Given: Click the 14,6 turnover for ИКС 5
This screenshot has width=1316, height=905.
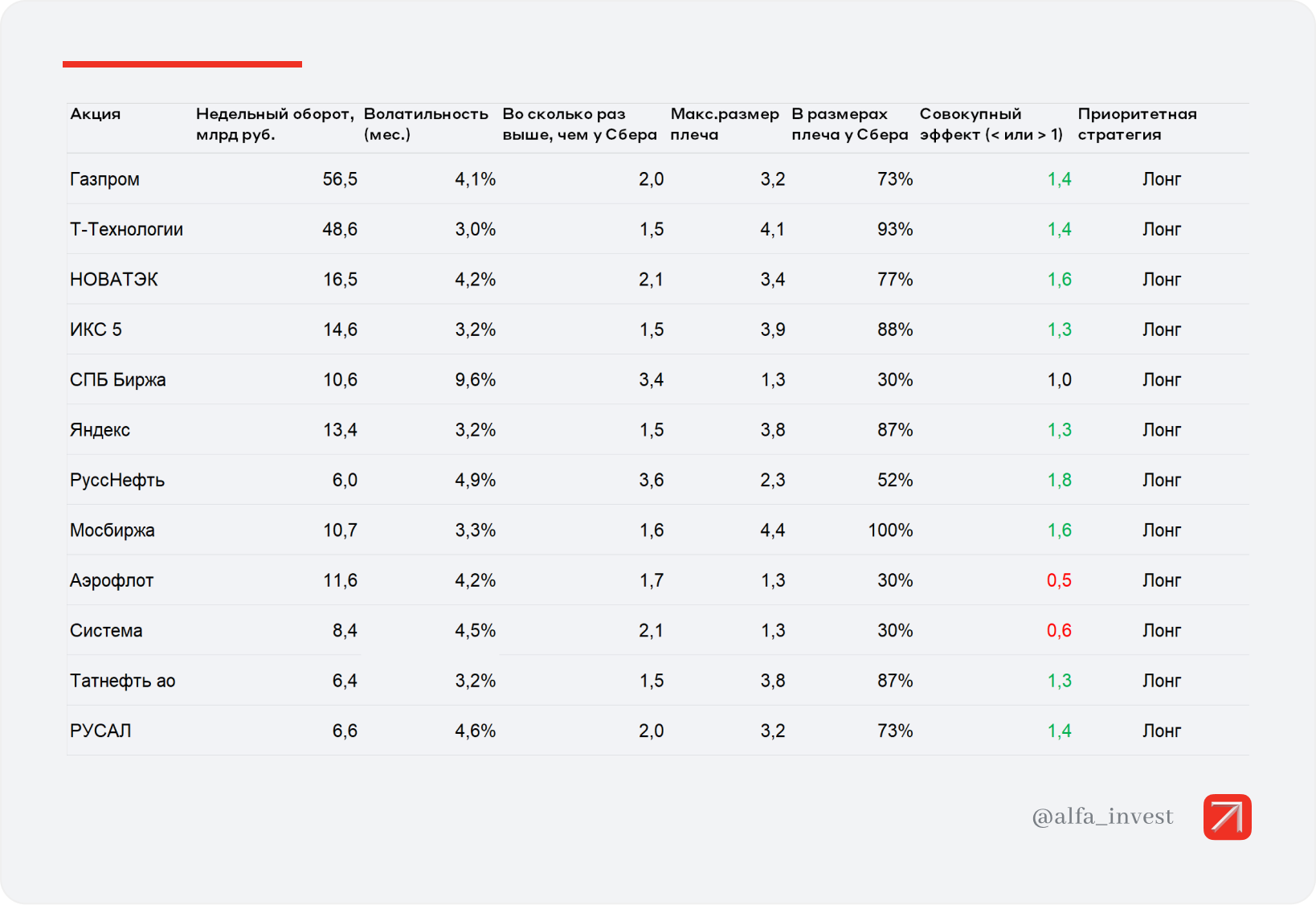Looking at the screenshot, I should click(x=340, y=330).
